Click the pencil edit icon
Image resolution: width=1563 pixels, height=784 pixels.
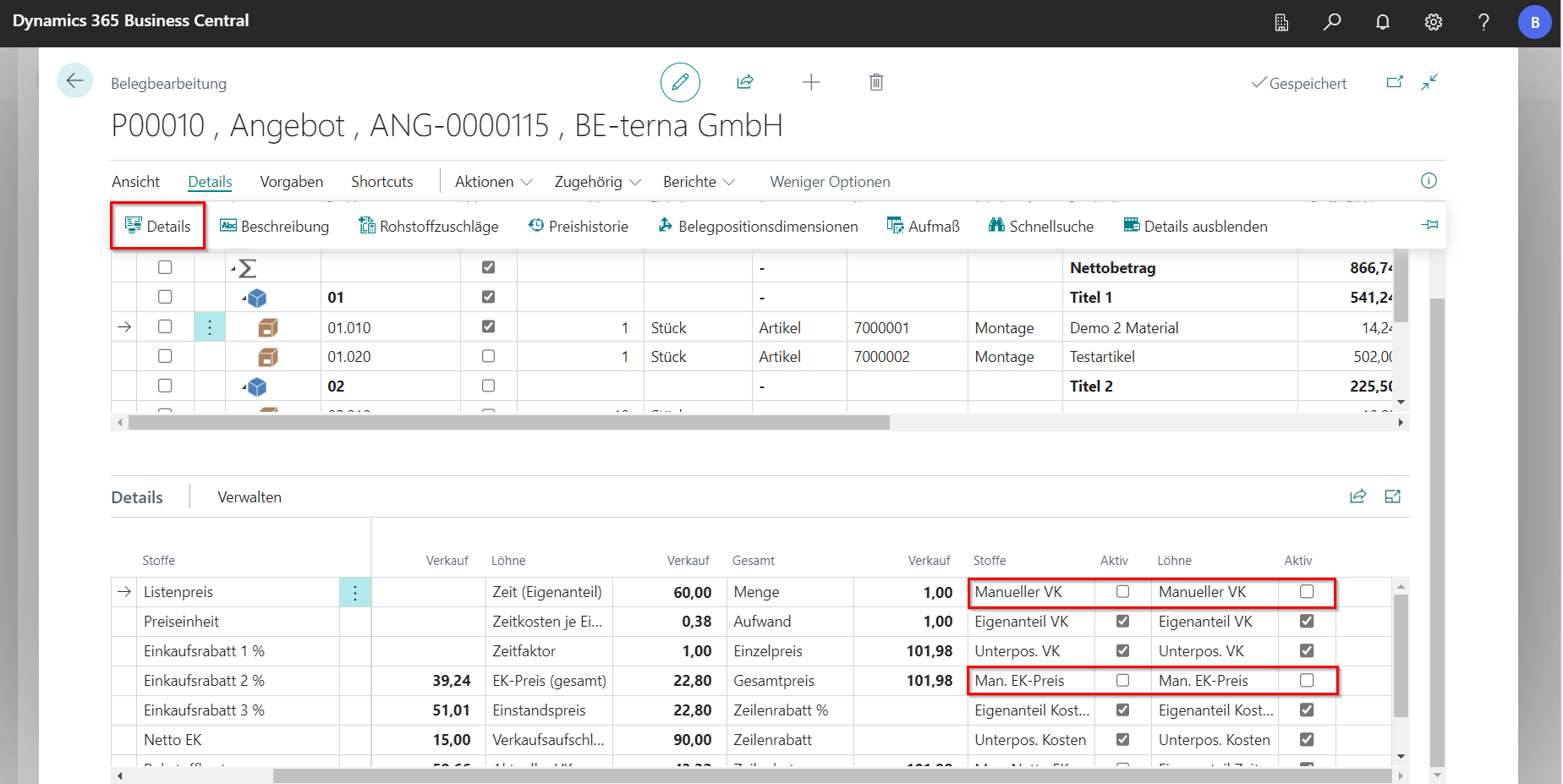pyautogui.click(x=680, y=82)
